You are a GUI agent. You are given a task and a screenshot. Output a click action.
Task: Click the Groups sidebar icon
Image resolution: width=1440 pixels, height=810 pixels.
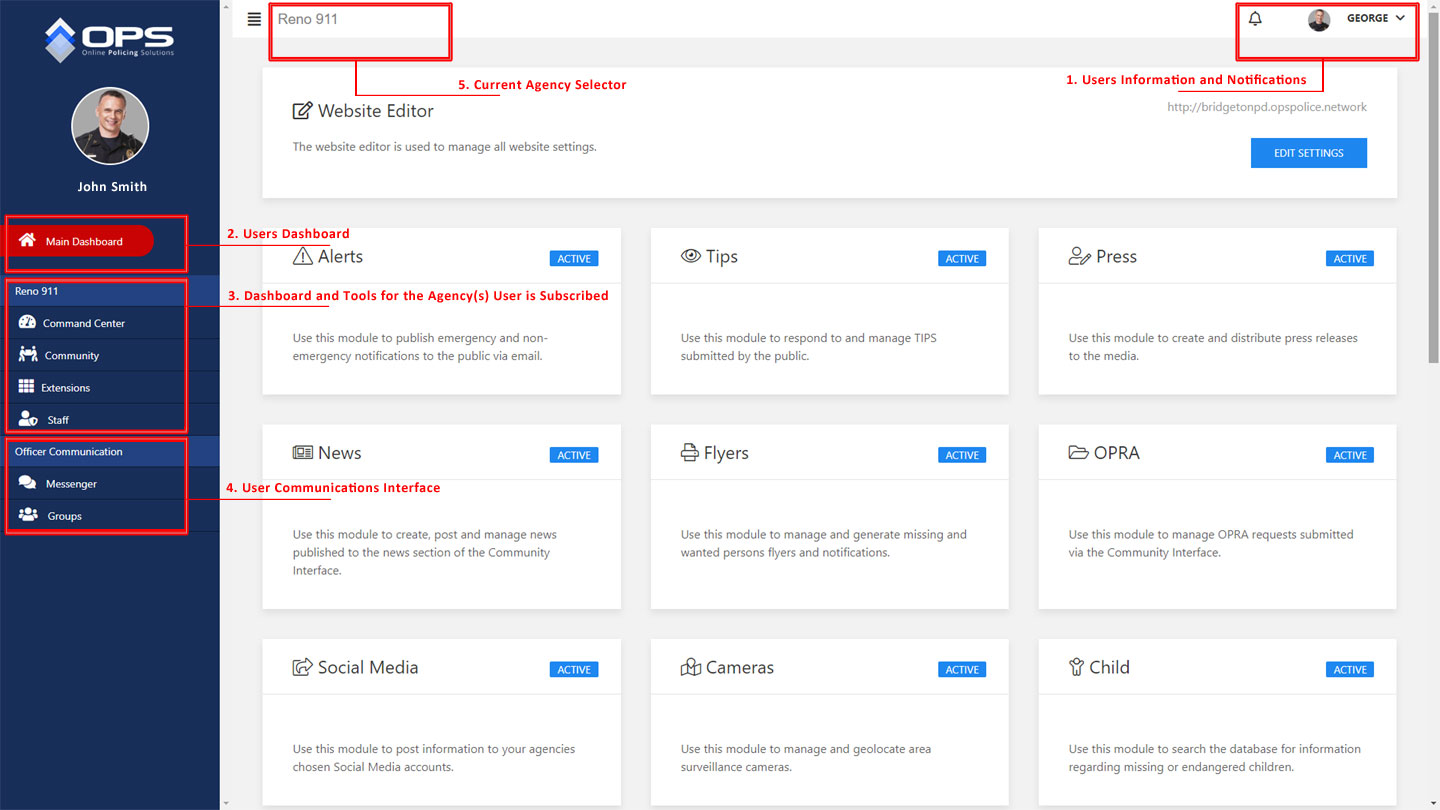tap(28, 515)
